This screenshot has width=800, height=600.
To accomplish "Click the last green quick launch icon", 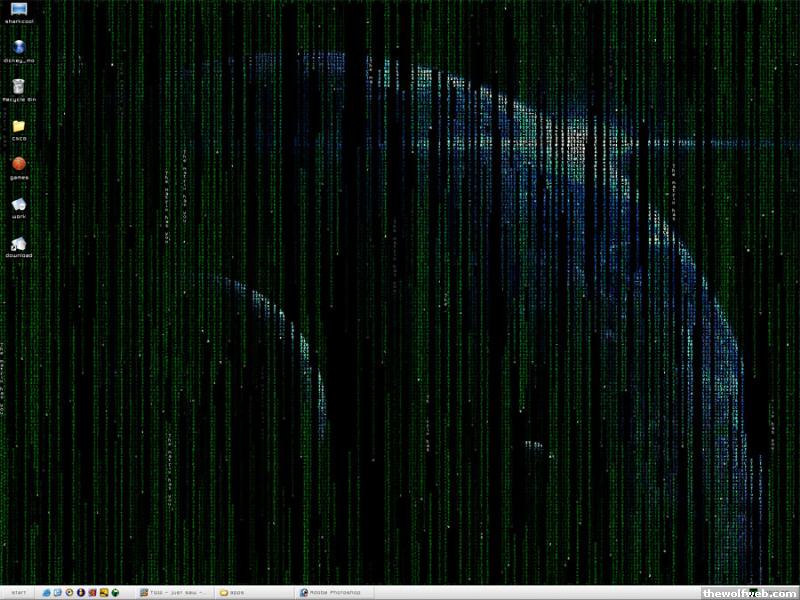I will coord(116,593).
